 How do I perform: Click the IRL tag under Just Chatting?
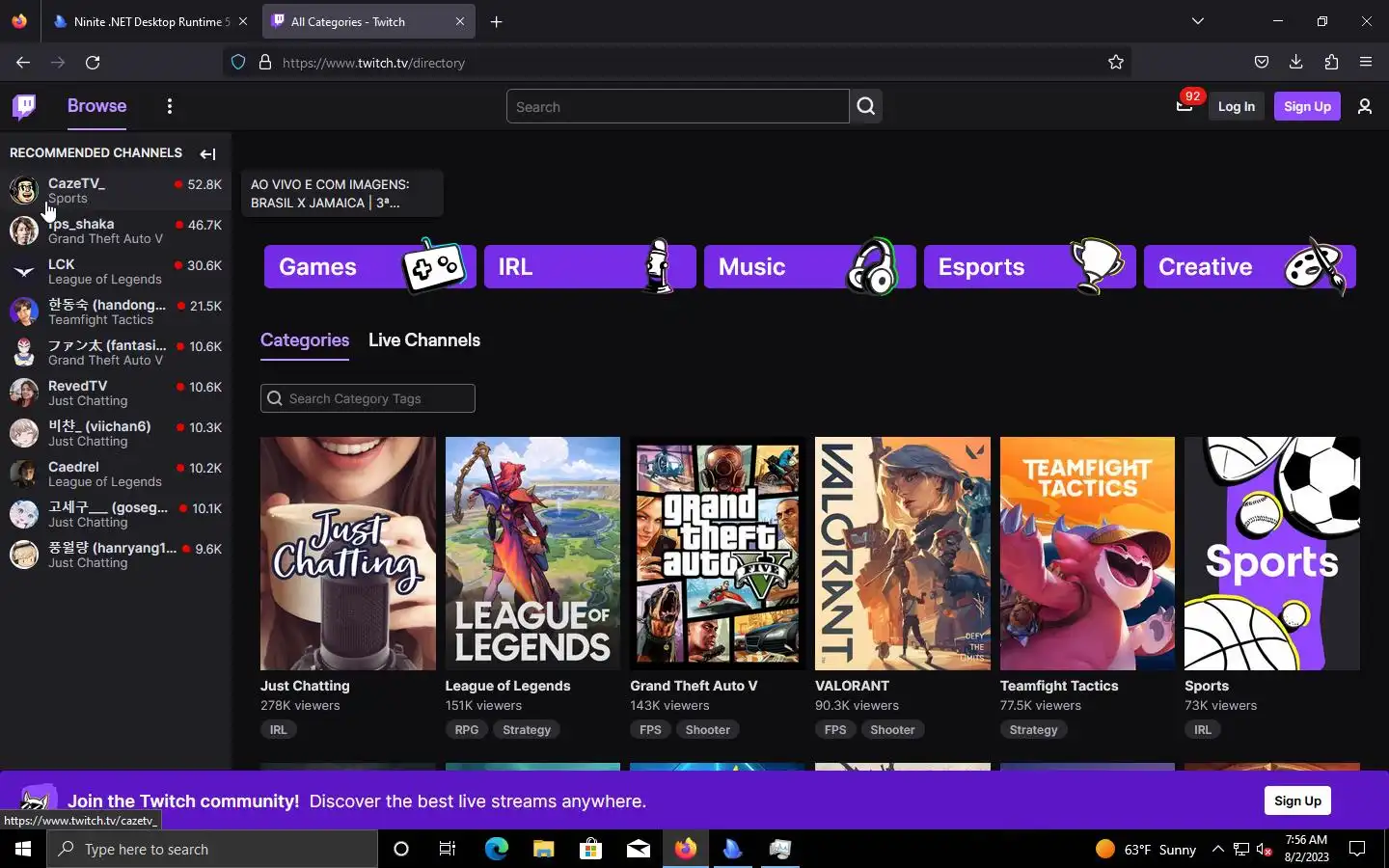coord(278,730)
